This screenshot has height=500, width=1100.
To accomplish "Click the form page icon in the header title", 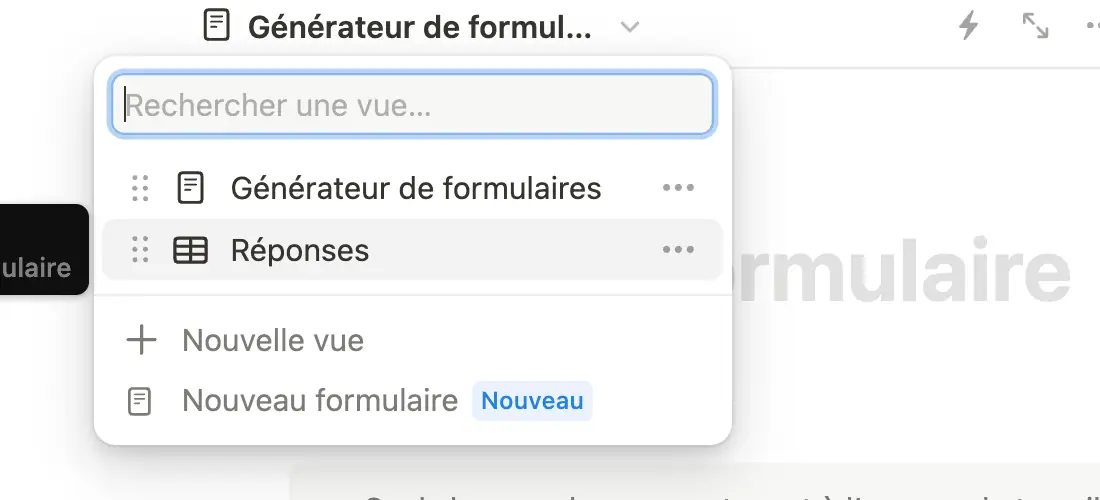I will coord(216,27).
